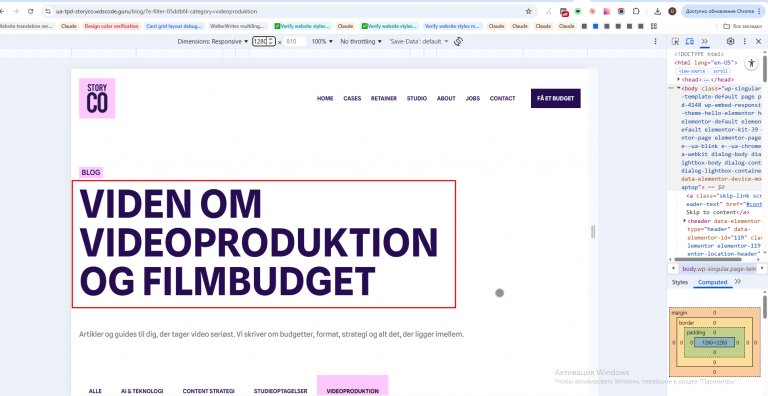Viewport: 768px width, 396px height.
Task: Expand the header element node
Action: (x=685, y=221)
